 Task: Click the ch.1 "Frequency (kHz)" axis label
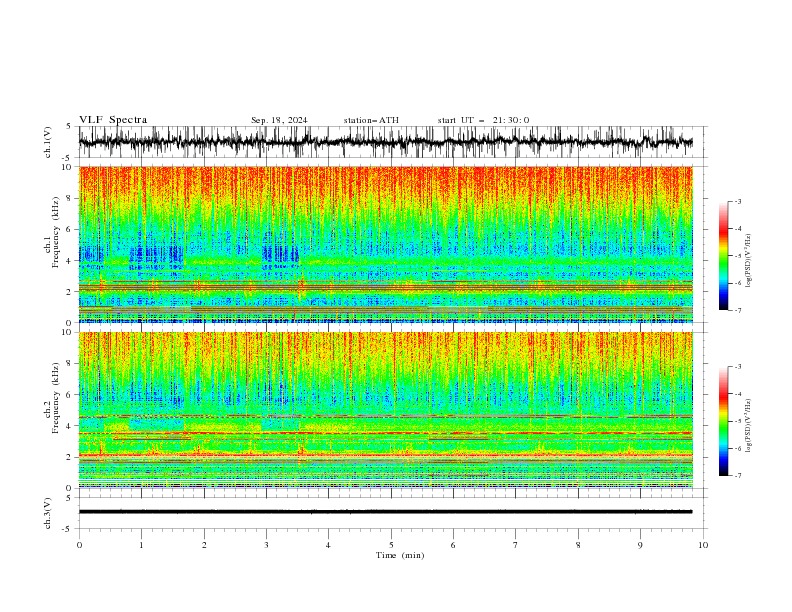tap(56, 231)
